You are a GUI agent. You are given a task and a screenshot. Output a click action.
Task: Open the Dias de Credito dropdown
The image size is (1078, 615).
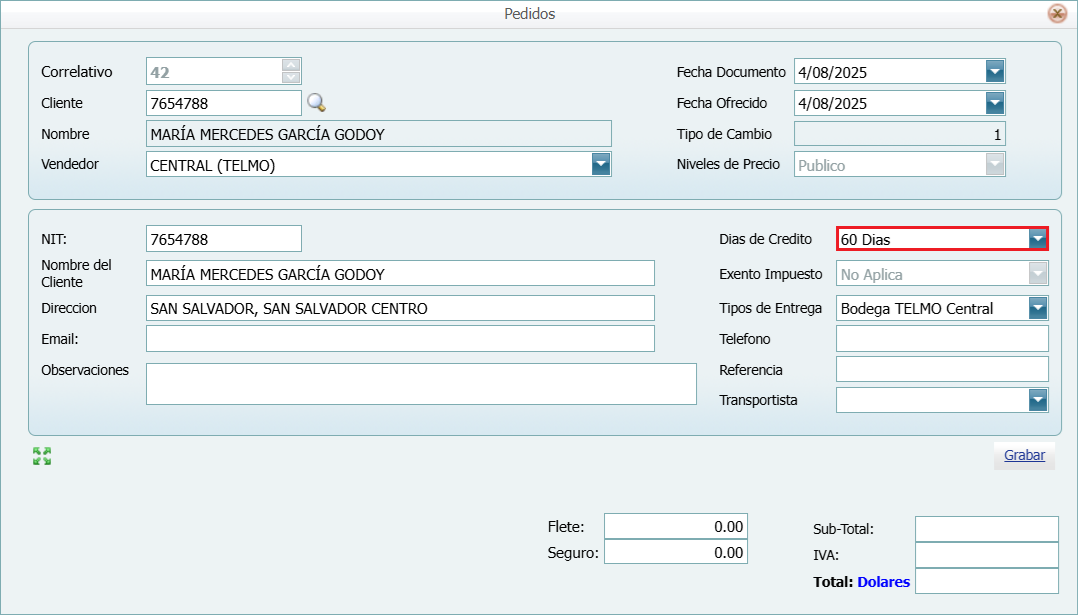point(1038,239)
